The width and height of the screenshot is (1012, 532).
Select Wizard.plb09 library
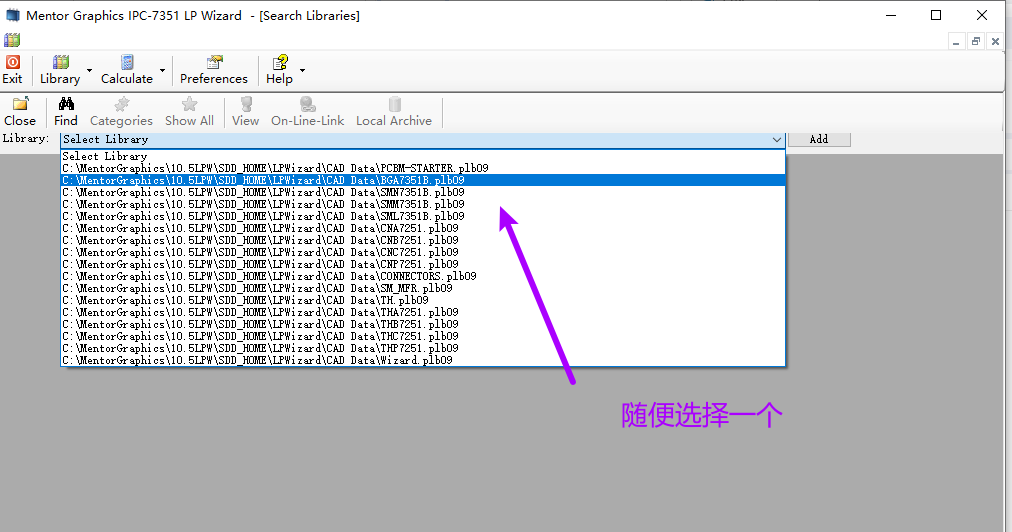(423, 360)
